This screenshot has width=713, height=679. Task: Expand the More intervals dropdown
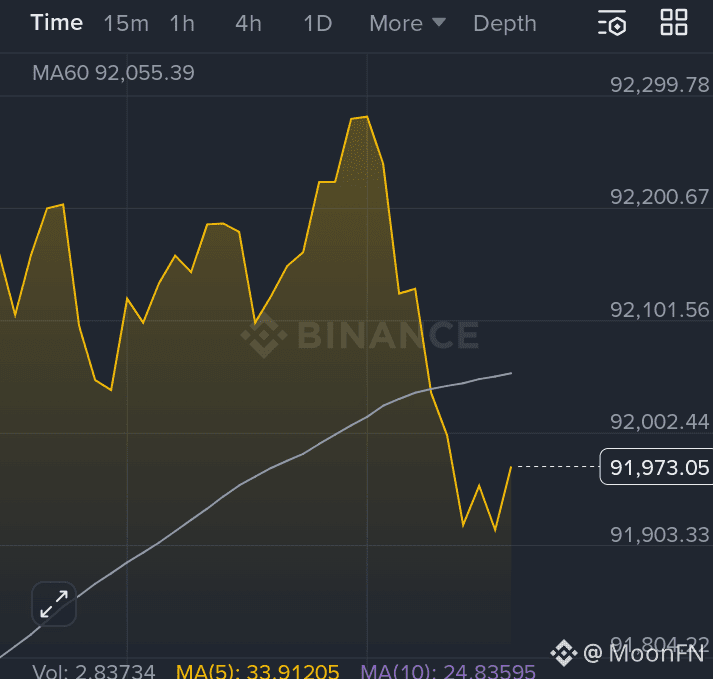(x=407, y=23)
